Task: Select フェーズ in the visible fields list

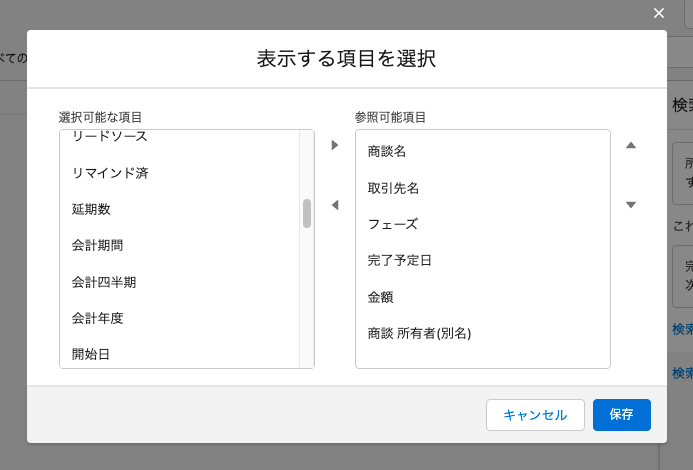Action: [483, 225]
